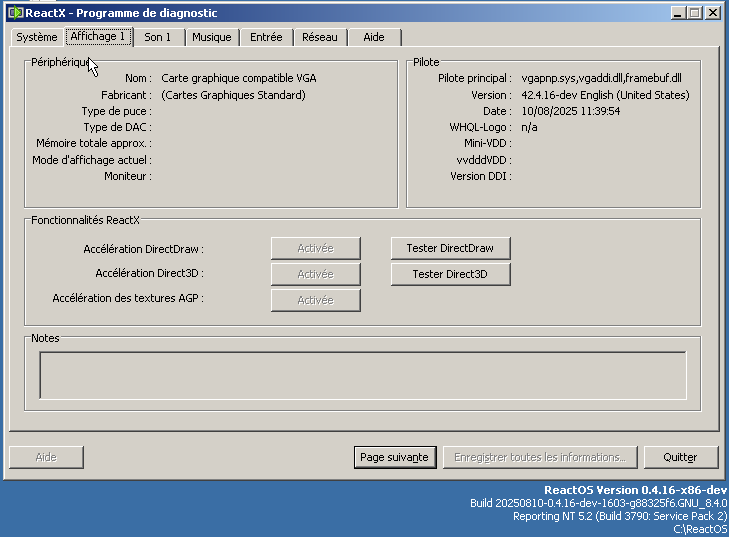729x537 pixels.
Task: Click the text Carte graphique compatible VGA
Action: 239,78
